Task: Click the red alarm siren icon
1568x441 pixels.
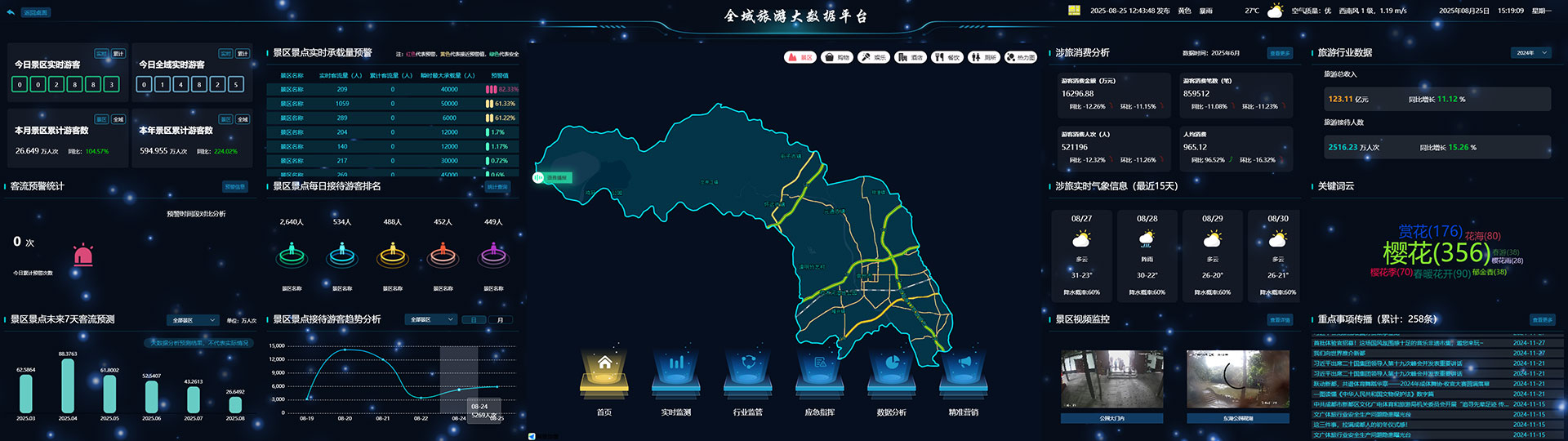Action: 83,255
